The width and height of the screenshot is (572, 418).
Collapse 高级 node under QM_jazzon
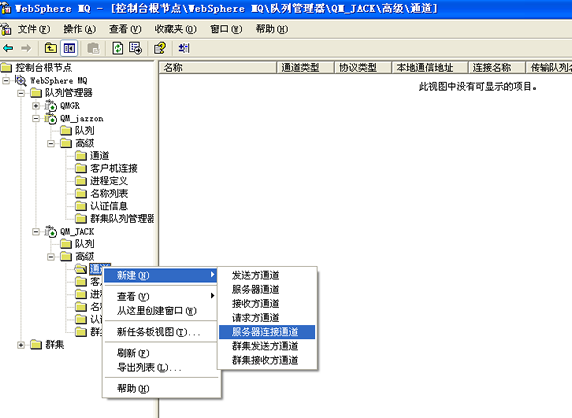tap(51, 143)
